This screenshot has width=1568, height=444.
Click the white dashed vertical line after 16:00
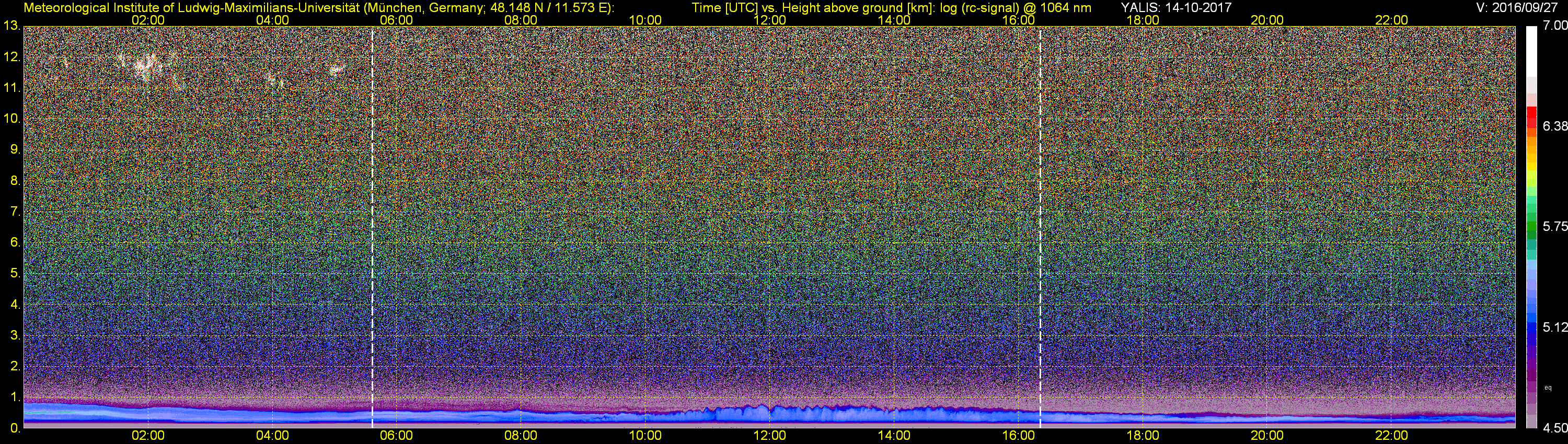pos(1040,227)
